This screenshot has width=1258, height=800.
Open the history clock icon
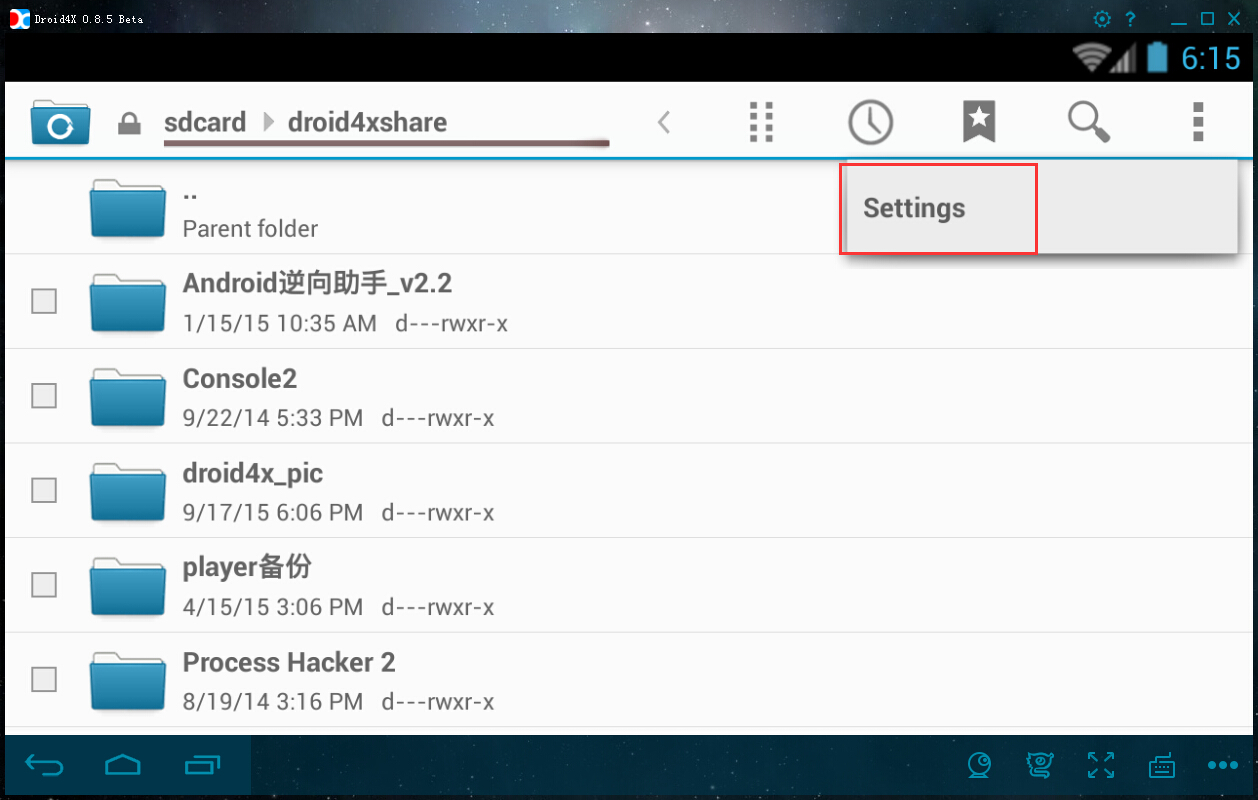(x=870, y=122)
